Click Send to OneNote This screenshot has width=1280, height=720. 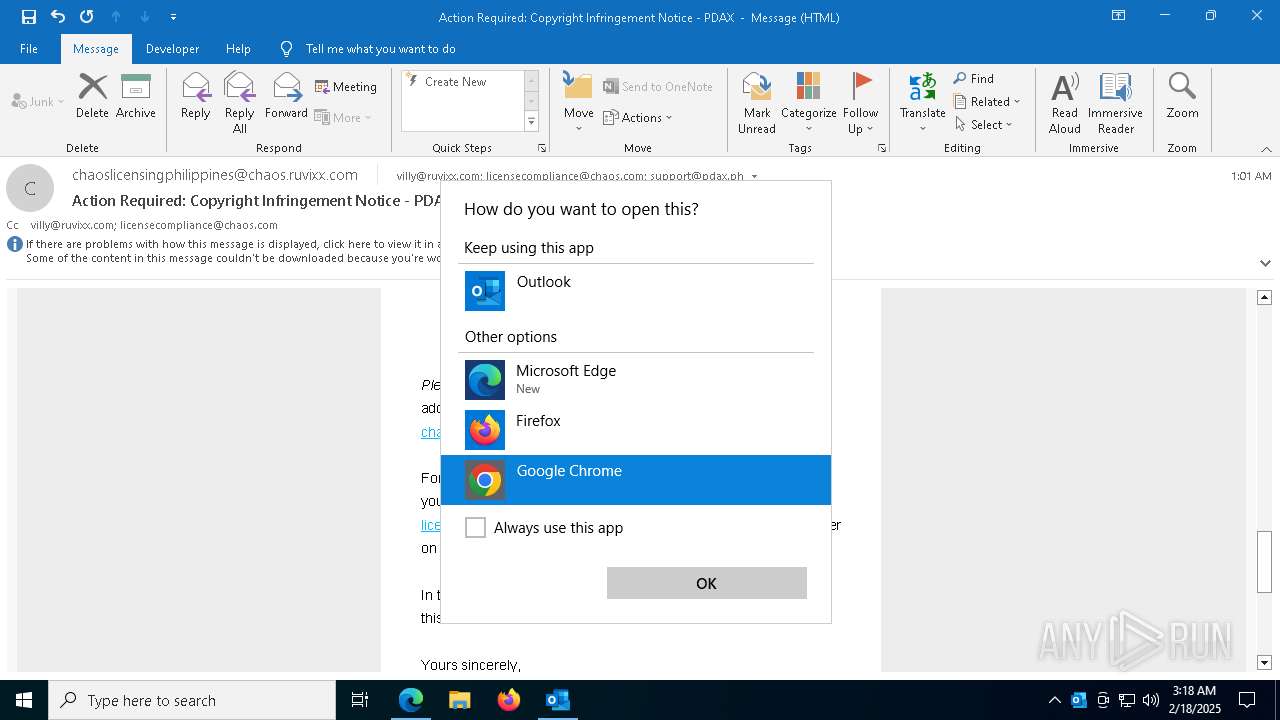coord(658,87)
